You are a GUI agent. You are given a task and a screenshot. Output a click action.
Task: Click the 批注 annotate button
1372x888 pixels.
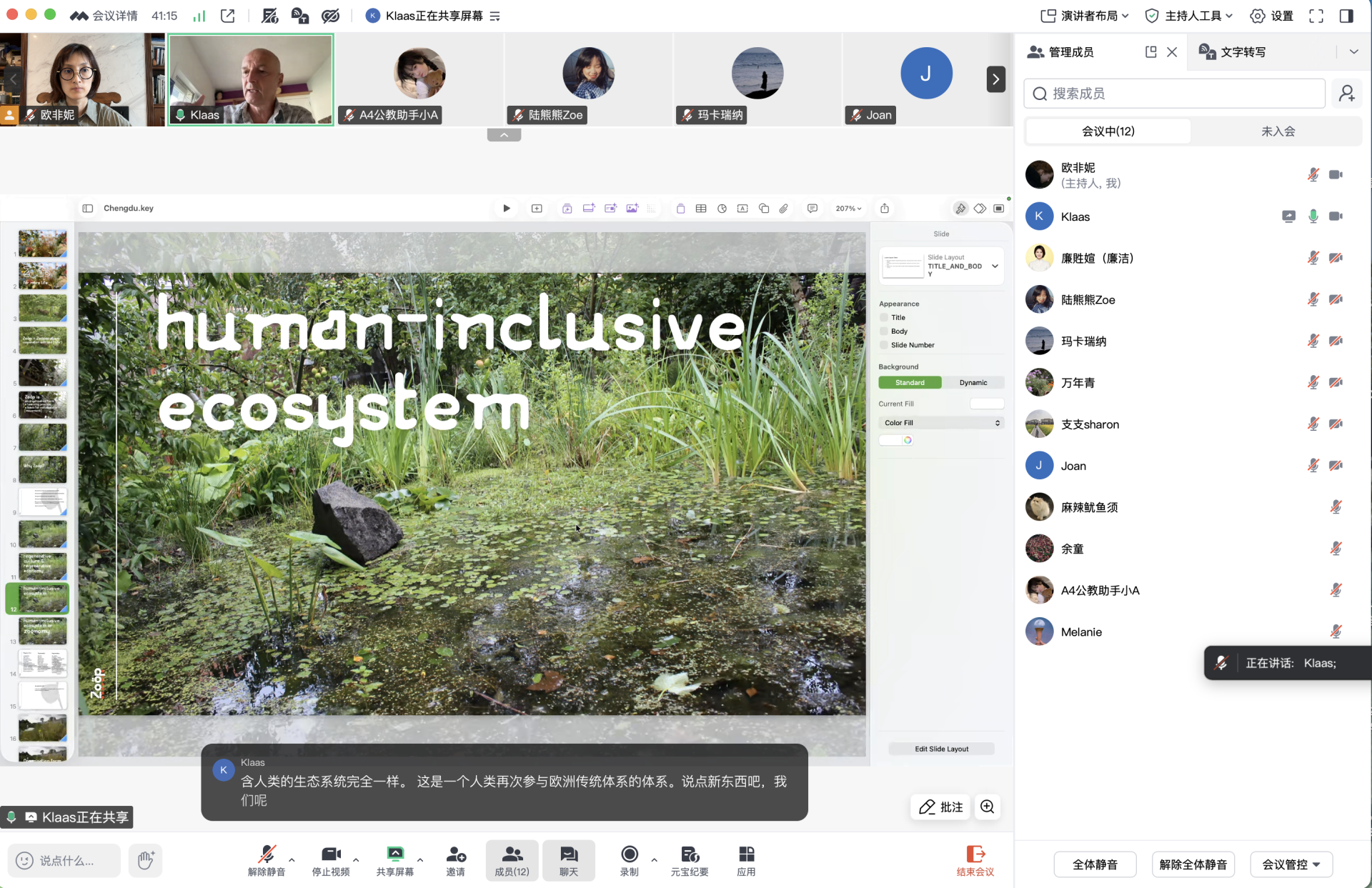(x=941, y=807)
